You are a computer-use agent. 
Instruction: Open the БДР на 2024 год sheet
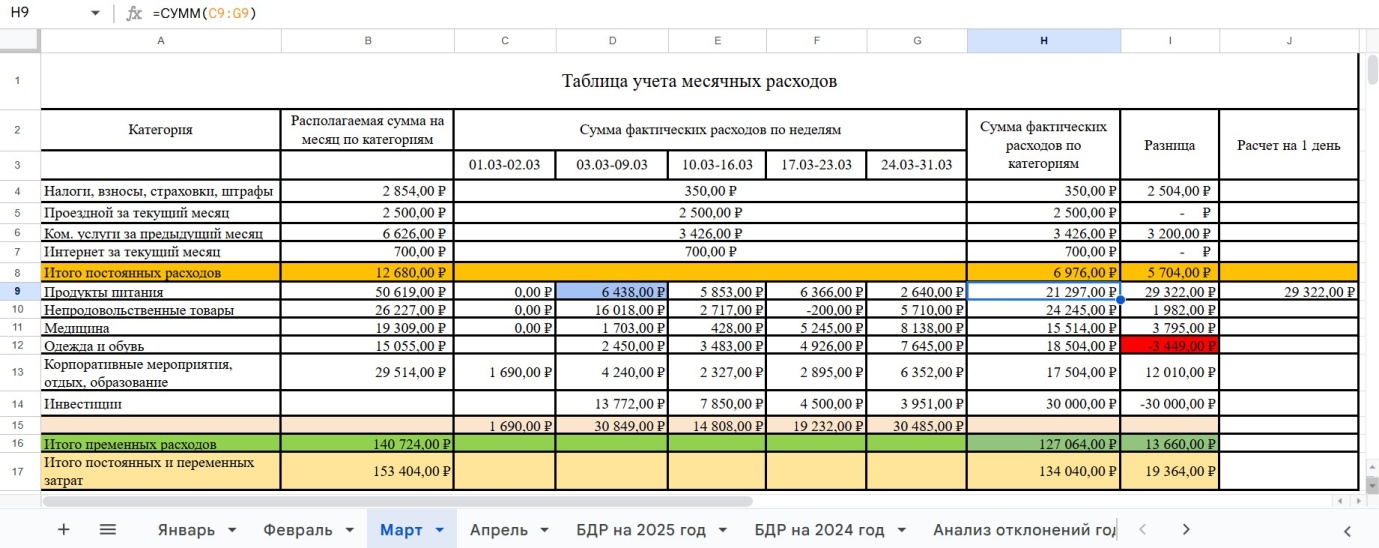pos(819,530)
